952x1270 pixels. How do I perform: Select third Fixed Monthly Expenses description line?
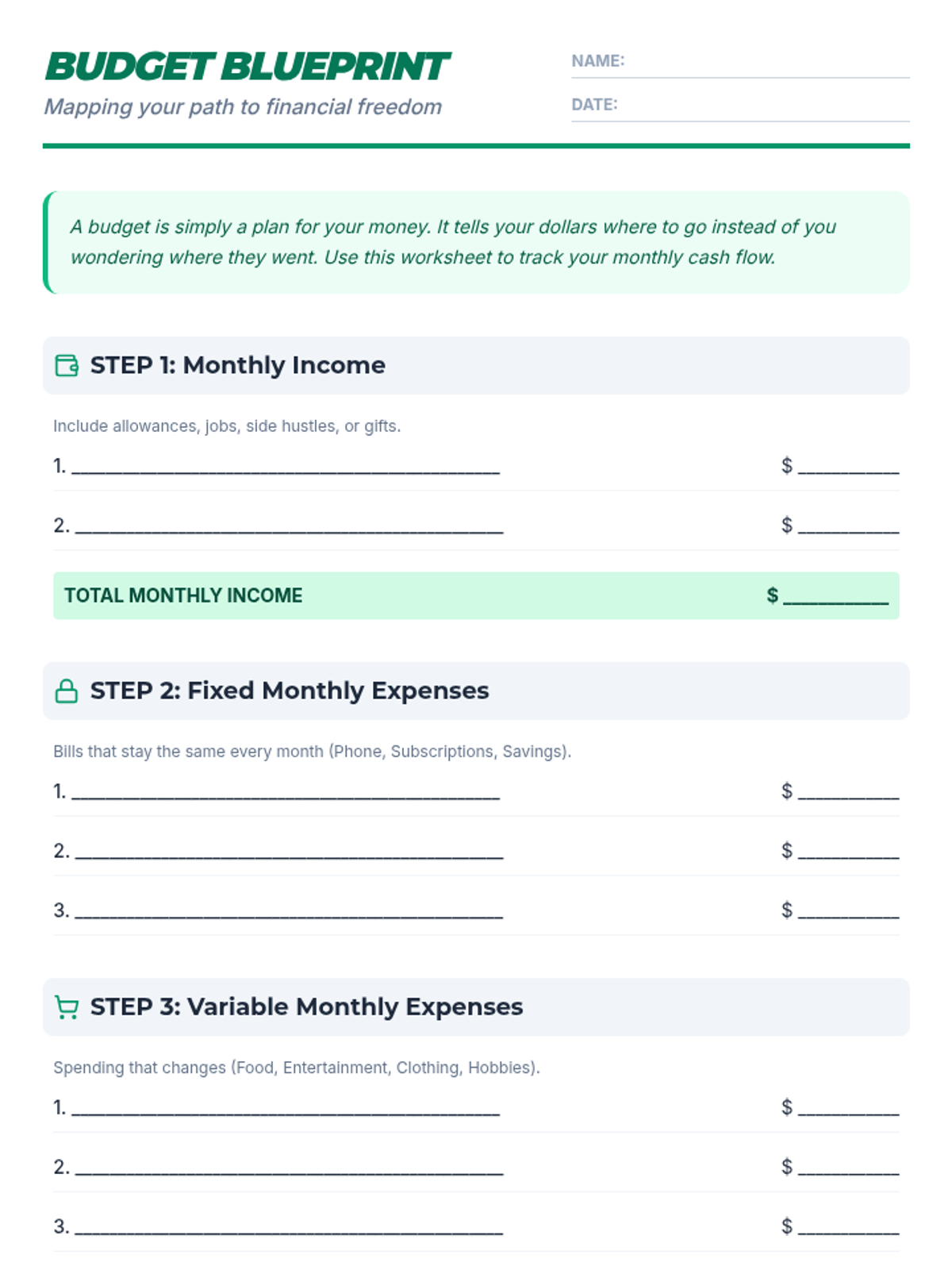[x=289, y=911]
